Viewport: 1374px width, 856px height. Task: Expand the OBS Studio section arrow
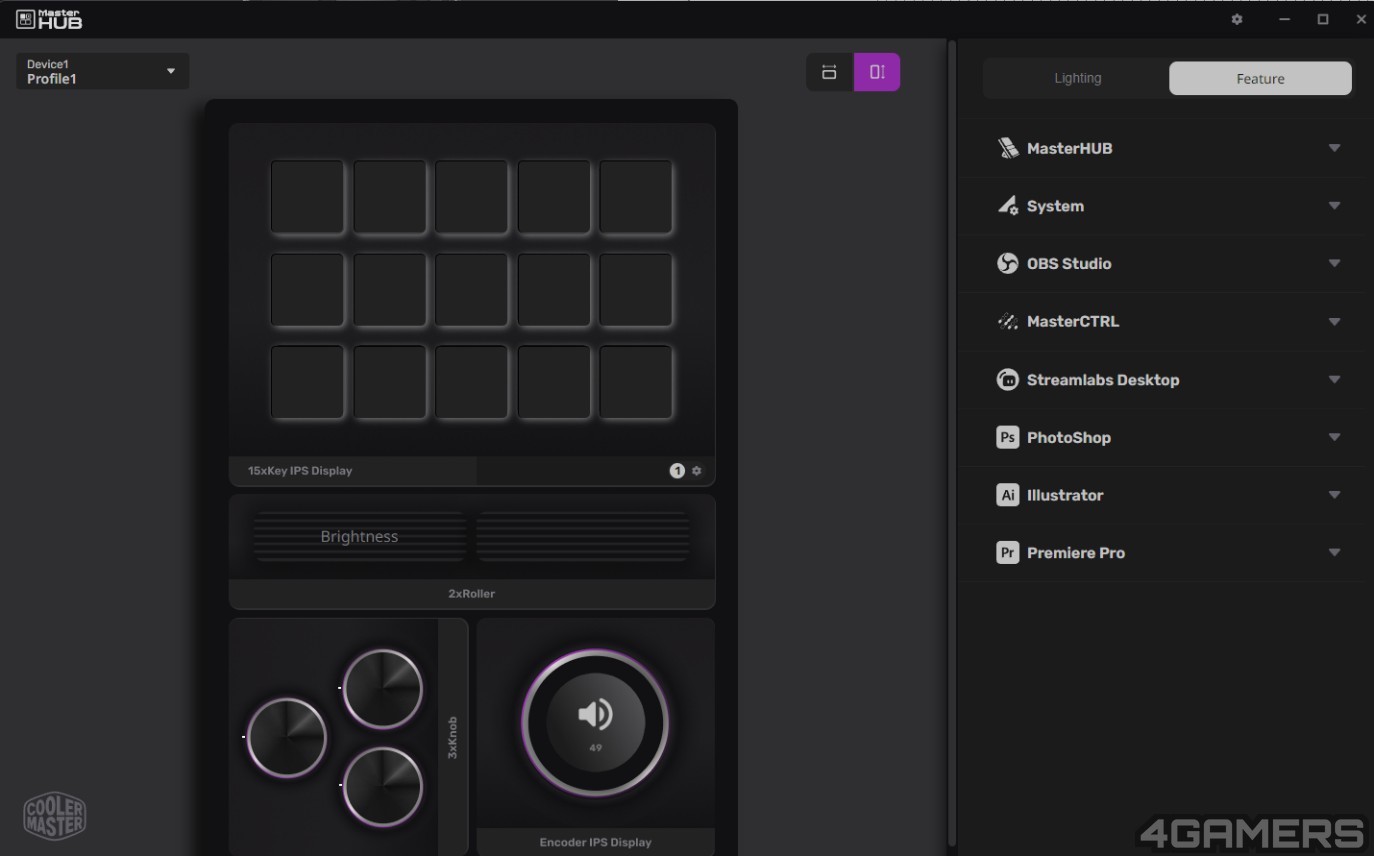coord(1334,263)
